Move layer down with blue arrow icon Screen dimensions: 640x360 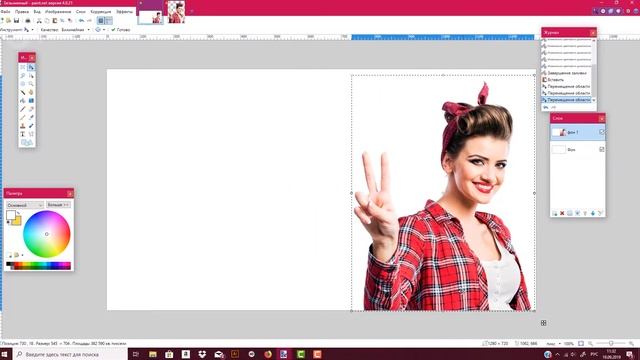(593, 213)
